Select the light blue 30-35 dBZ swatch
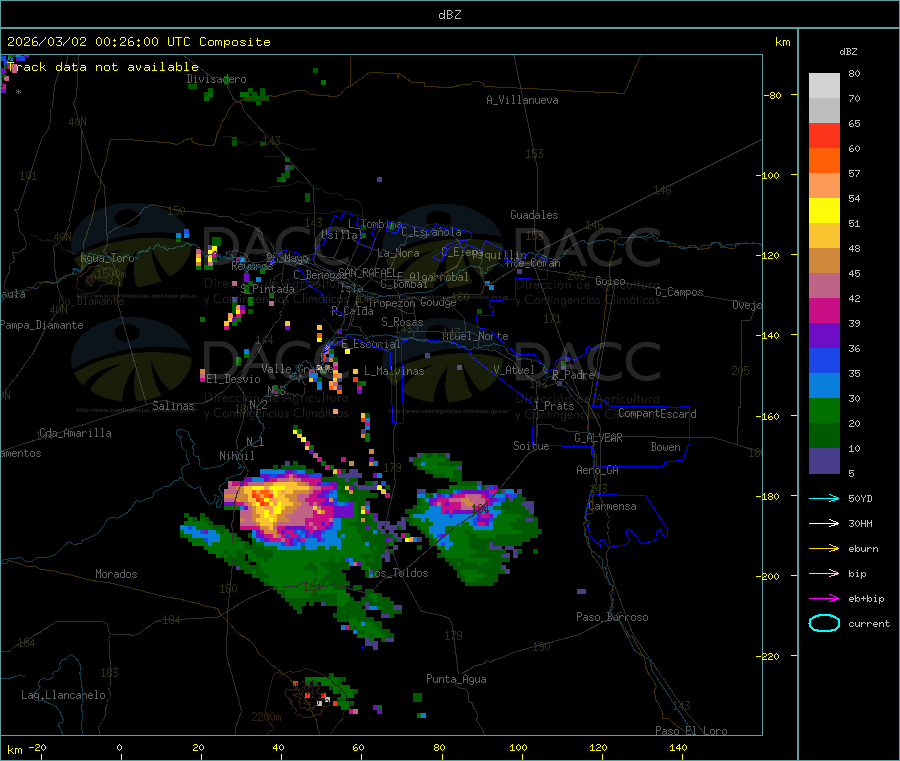The width and height of the screenshot is (900, 761). pos(824,386)
